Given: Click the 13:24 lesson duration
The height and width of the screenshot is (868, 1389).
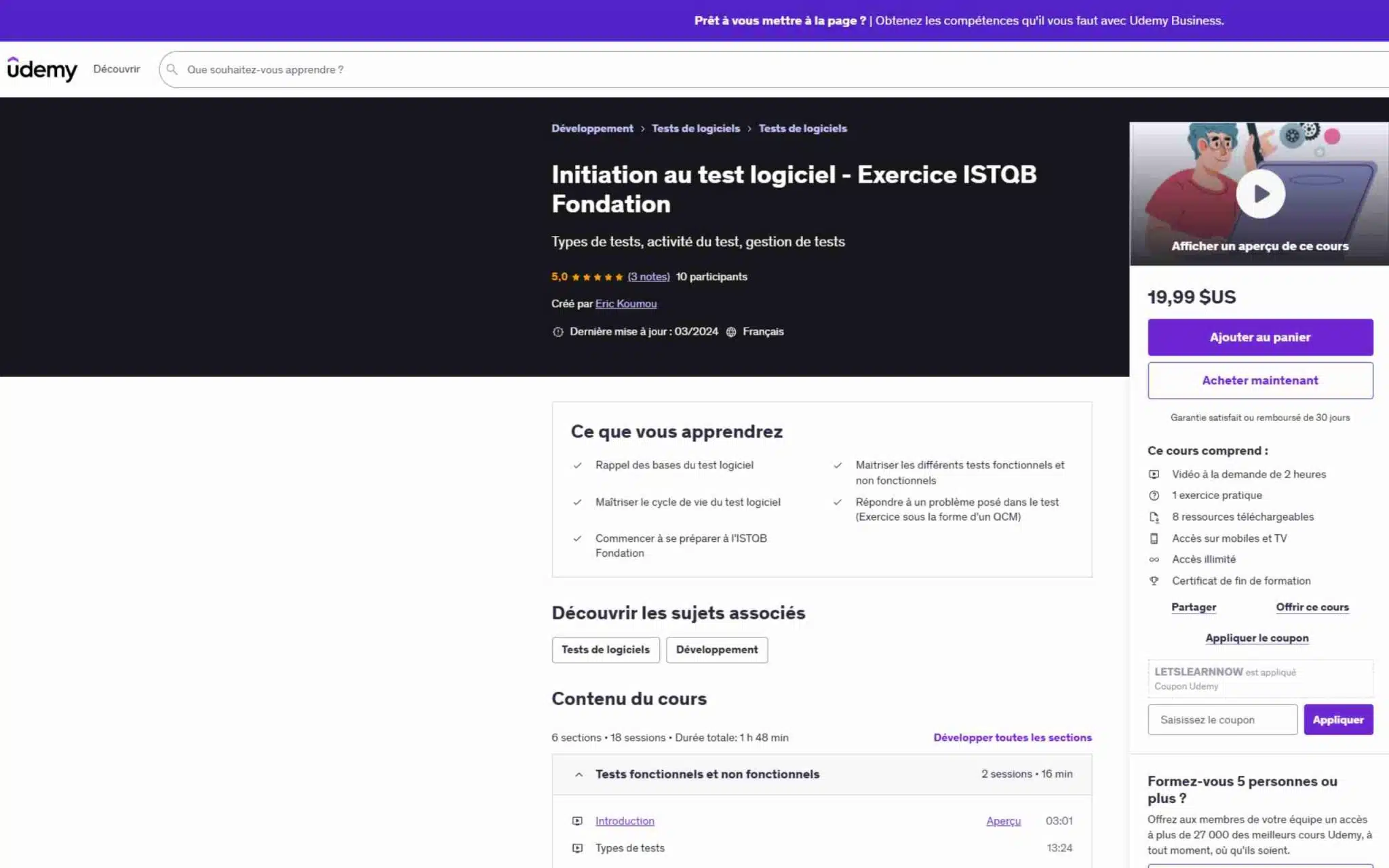Looking at the screenshot, I should tap(1059, 848).
